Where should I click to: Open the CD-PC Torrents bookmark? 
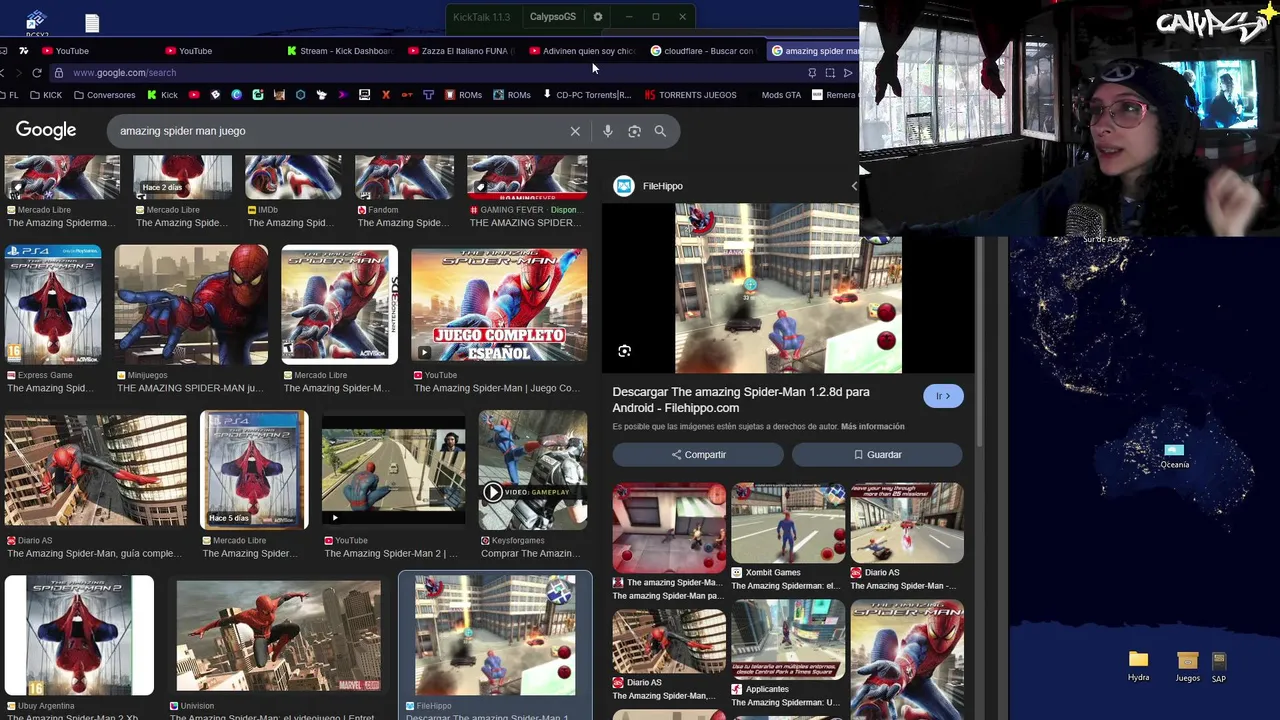(587, 95)
